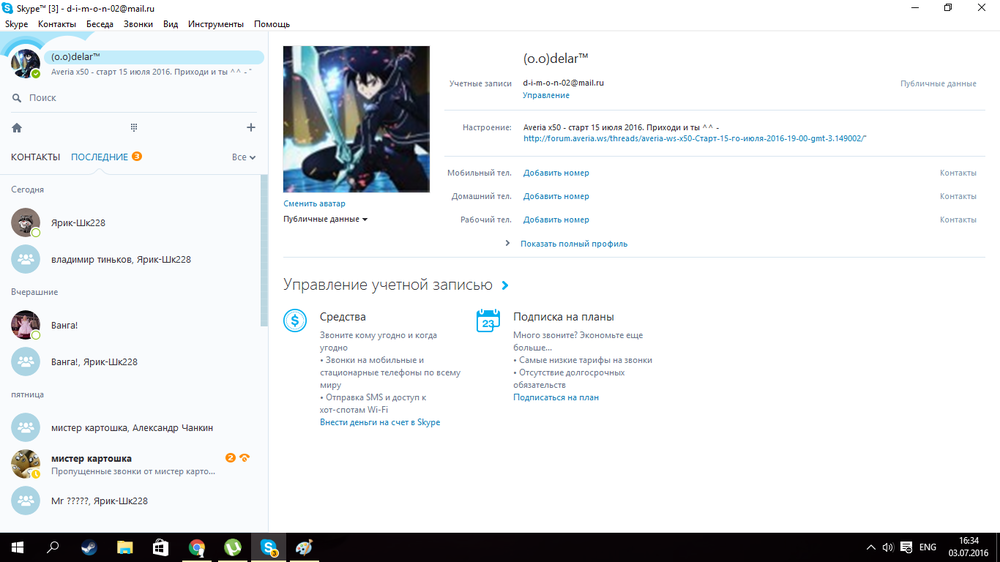Launch Steam from the taskbar

coord(89,547)
